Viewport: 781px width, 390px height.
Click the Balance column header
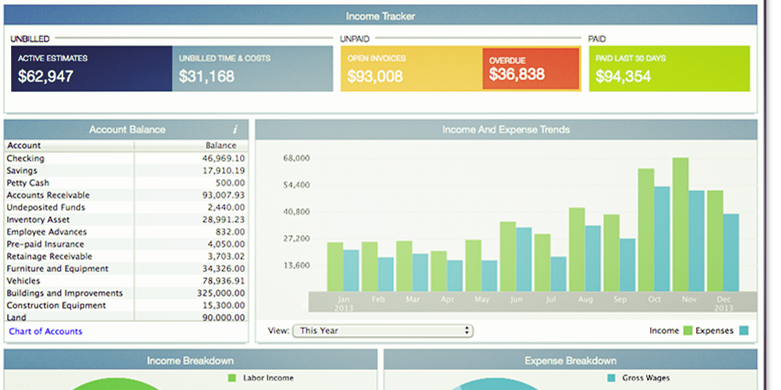[x=191, y=146]
